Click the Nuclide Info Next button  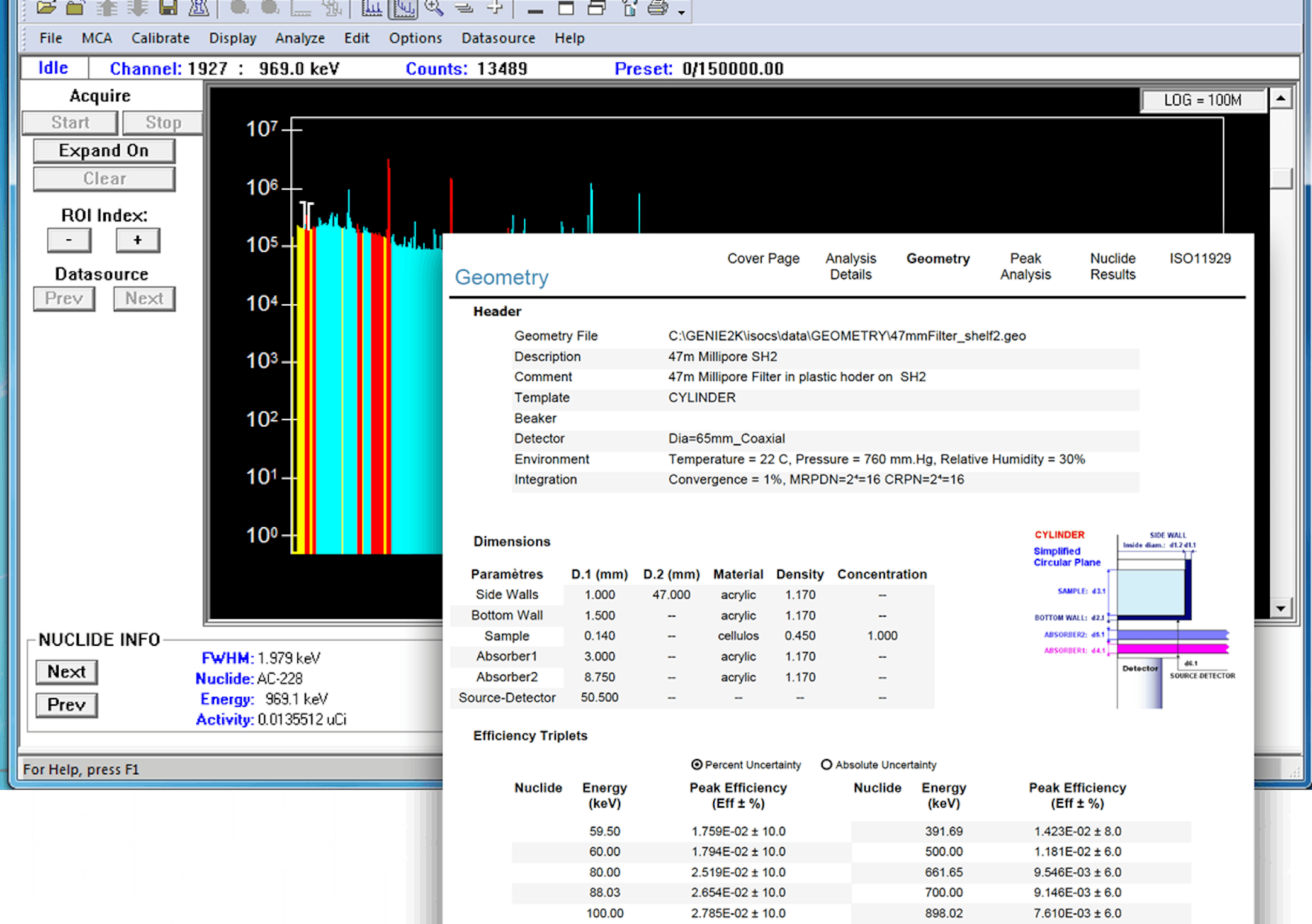point(65,670)
